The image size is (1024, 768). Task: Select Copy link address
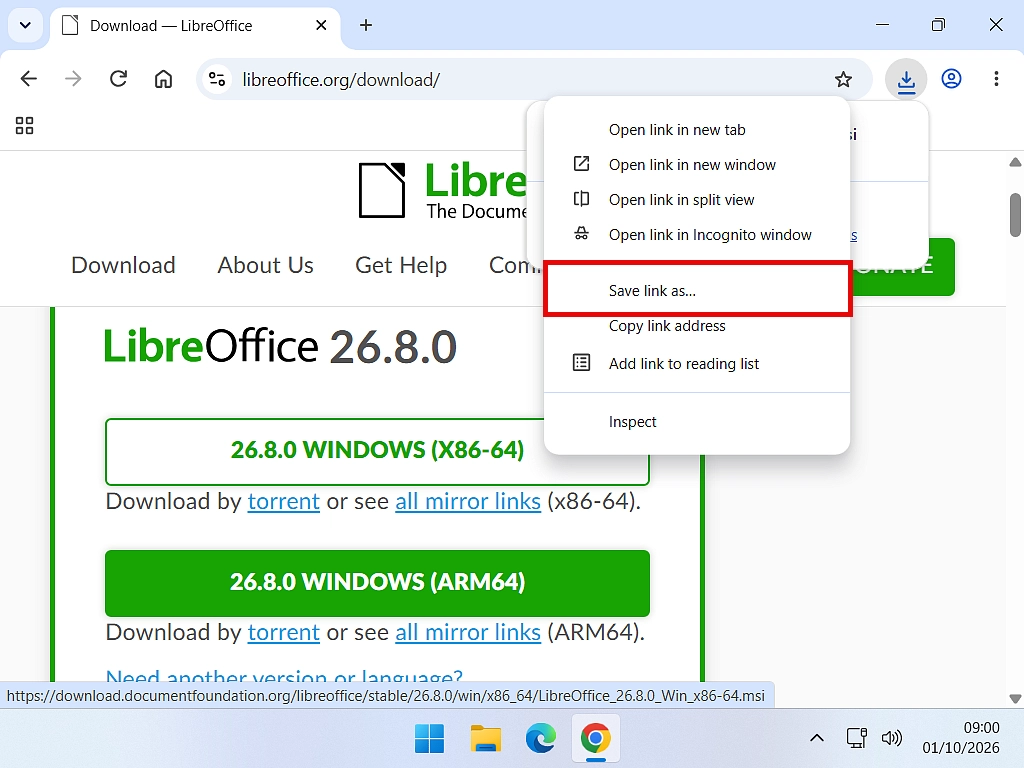pyautogui.click(x=696, y=326)
